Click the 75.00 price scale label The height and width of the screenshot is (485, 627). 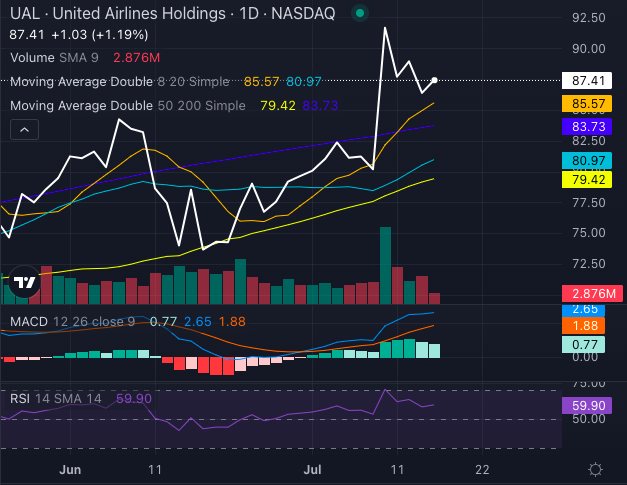click(589, 233)
